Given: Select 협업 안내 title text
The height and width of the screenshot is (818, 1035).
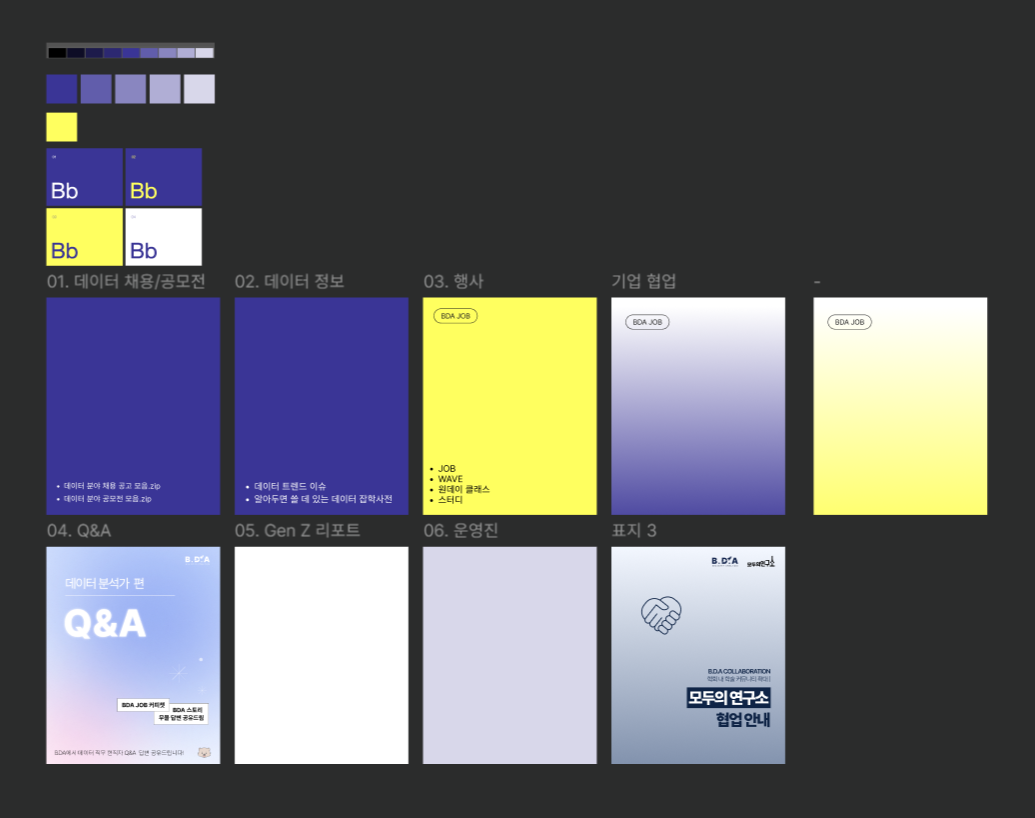Looking at the screenshot, I should (743, 720).
